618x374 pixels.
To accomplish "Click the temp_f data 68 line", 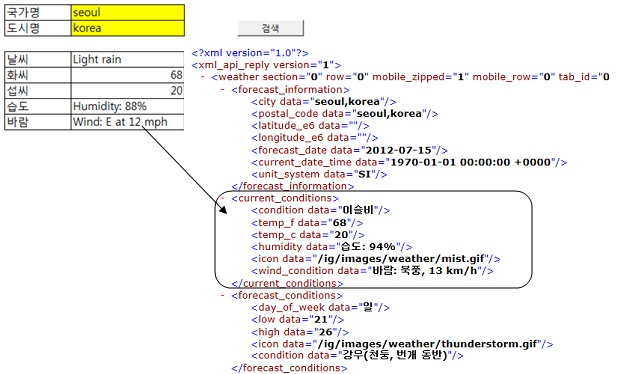I will pyautogui.click(x=307, y=223).
